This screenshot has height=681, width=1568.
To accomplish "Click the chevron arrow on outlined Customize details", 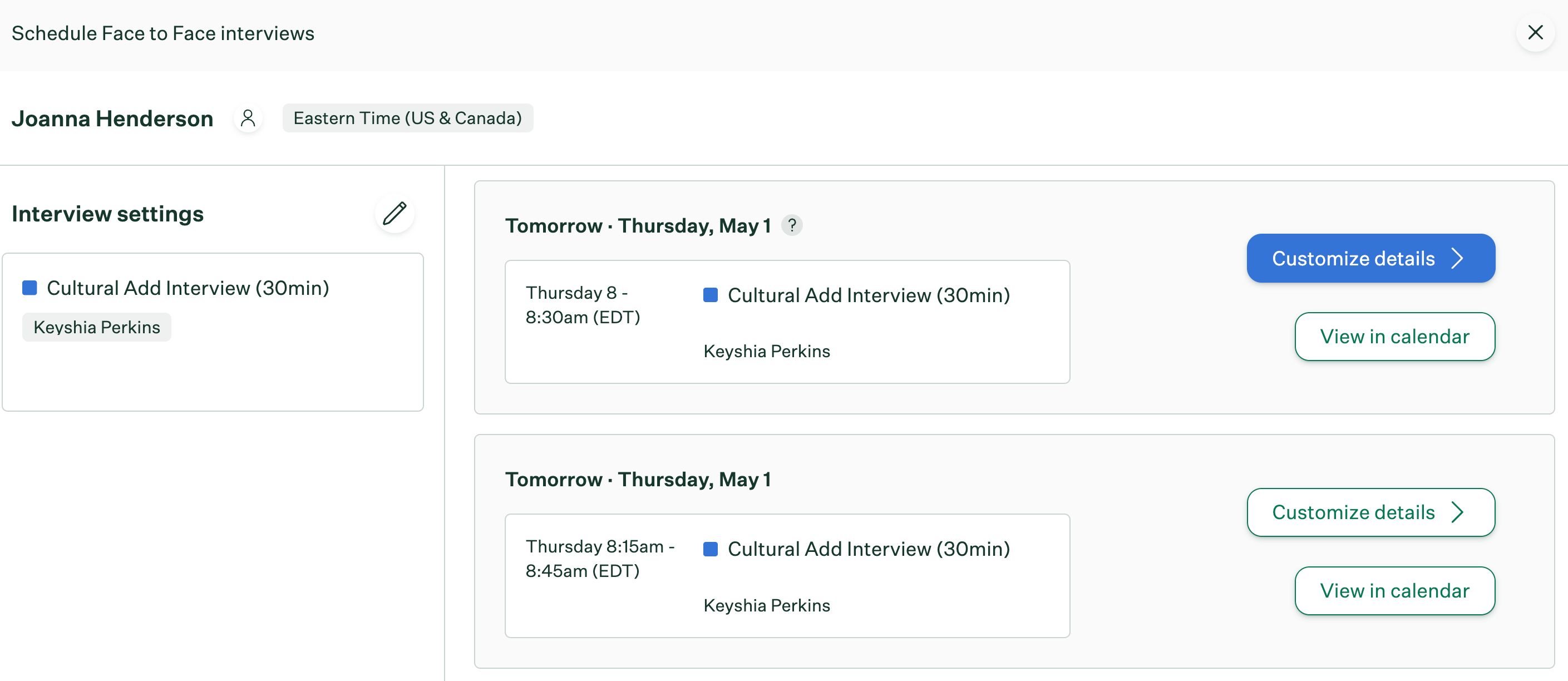I will (1457, 512).
